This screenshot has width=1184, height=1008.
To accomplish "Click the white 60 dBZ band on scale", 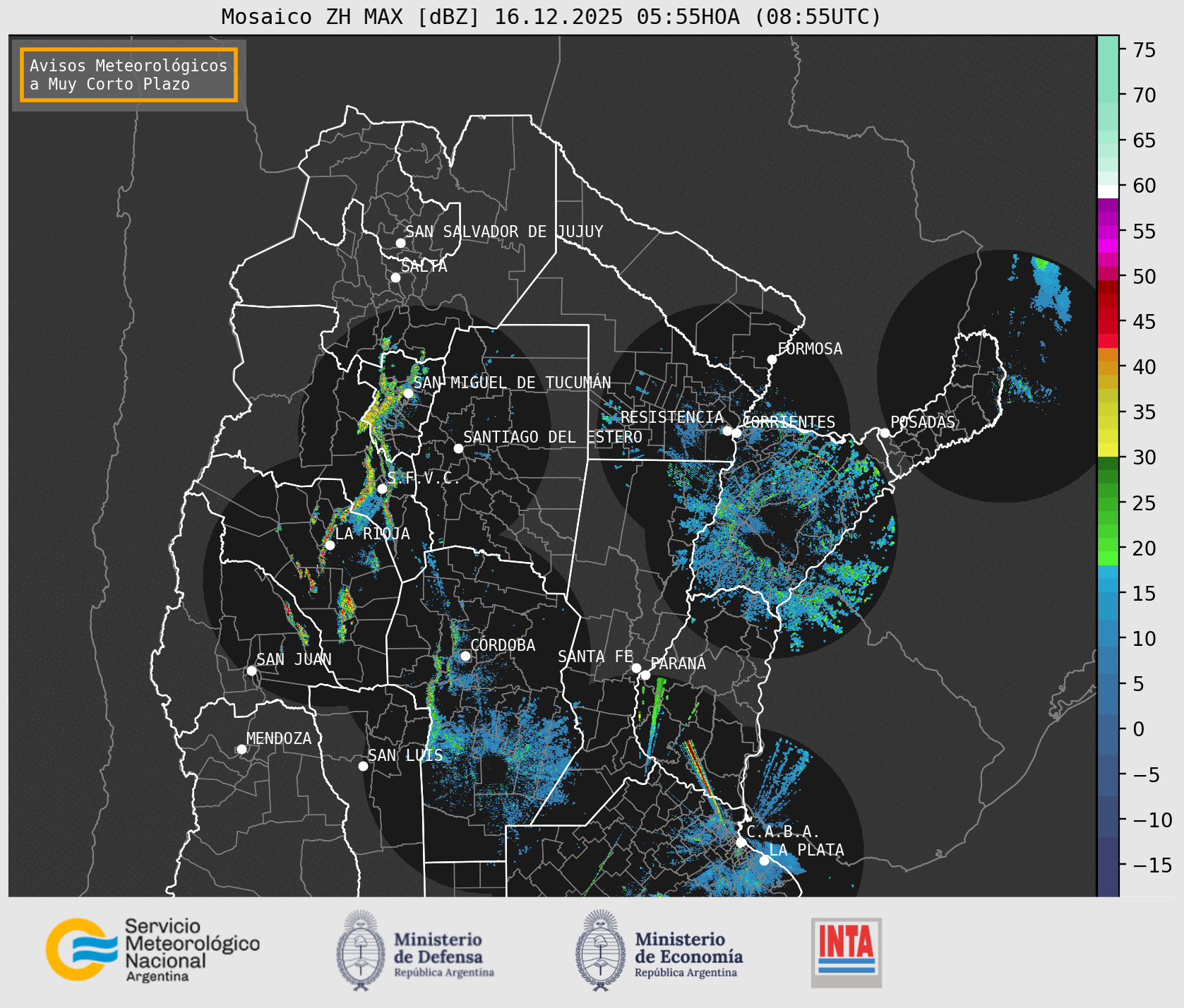I will 1108,191.
